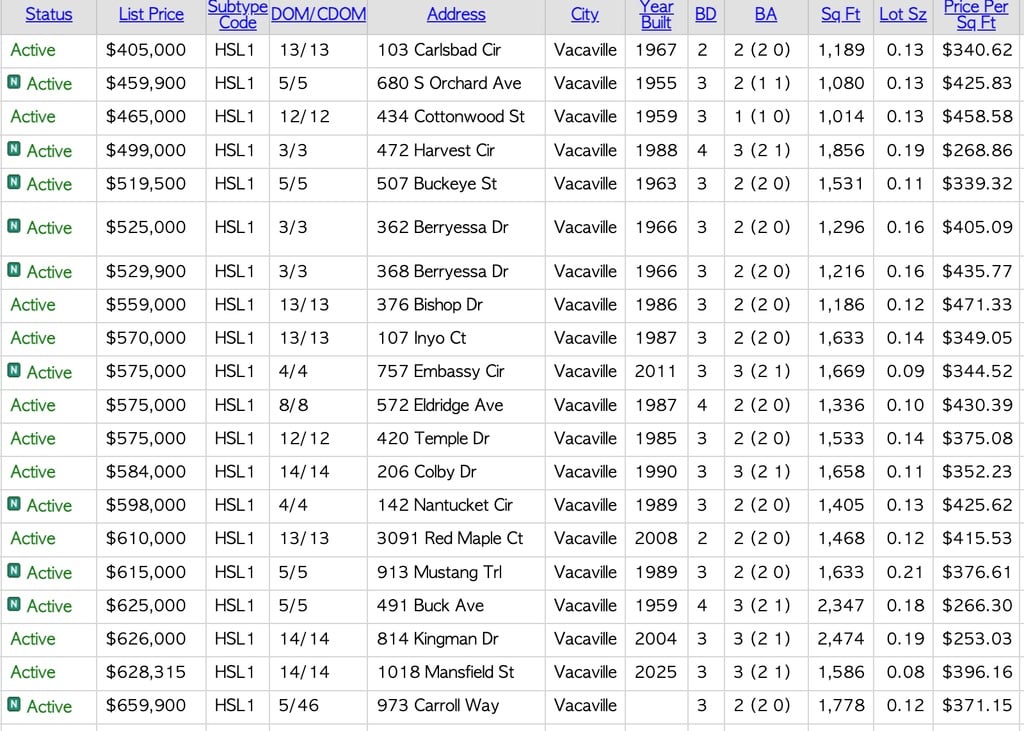Click the Lot Sz column header

[903, 14]
